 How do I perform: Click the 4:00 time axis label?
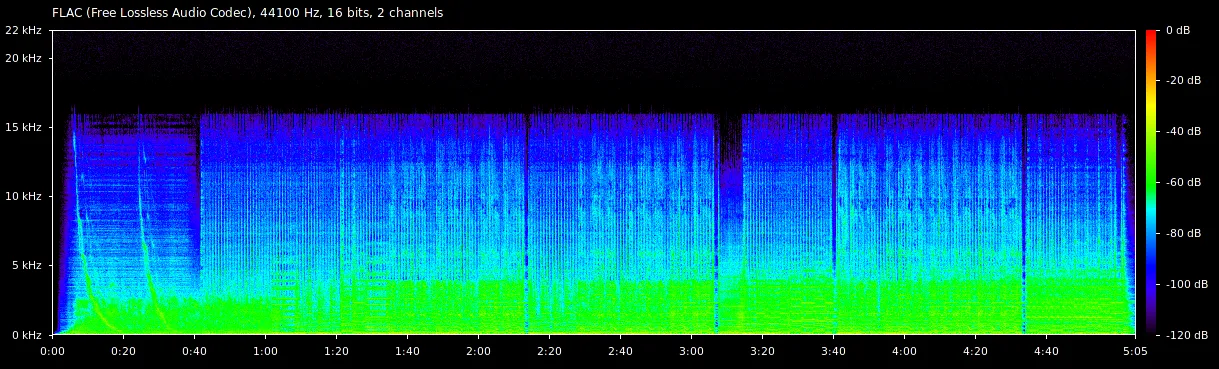[x=904, y=351]
